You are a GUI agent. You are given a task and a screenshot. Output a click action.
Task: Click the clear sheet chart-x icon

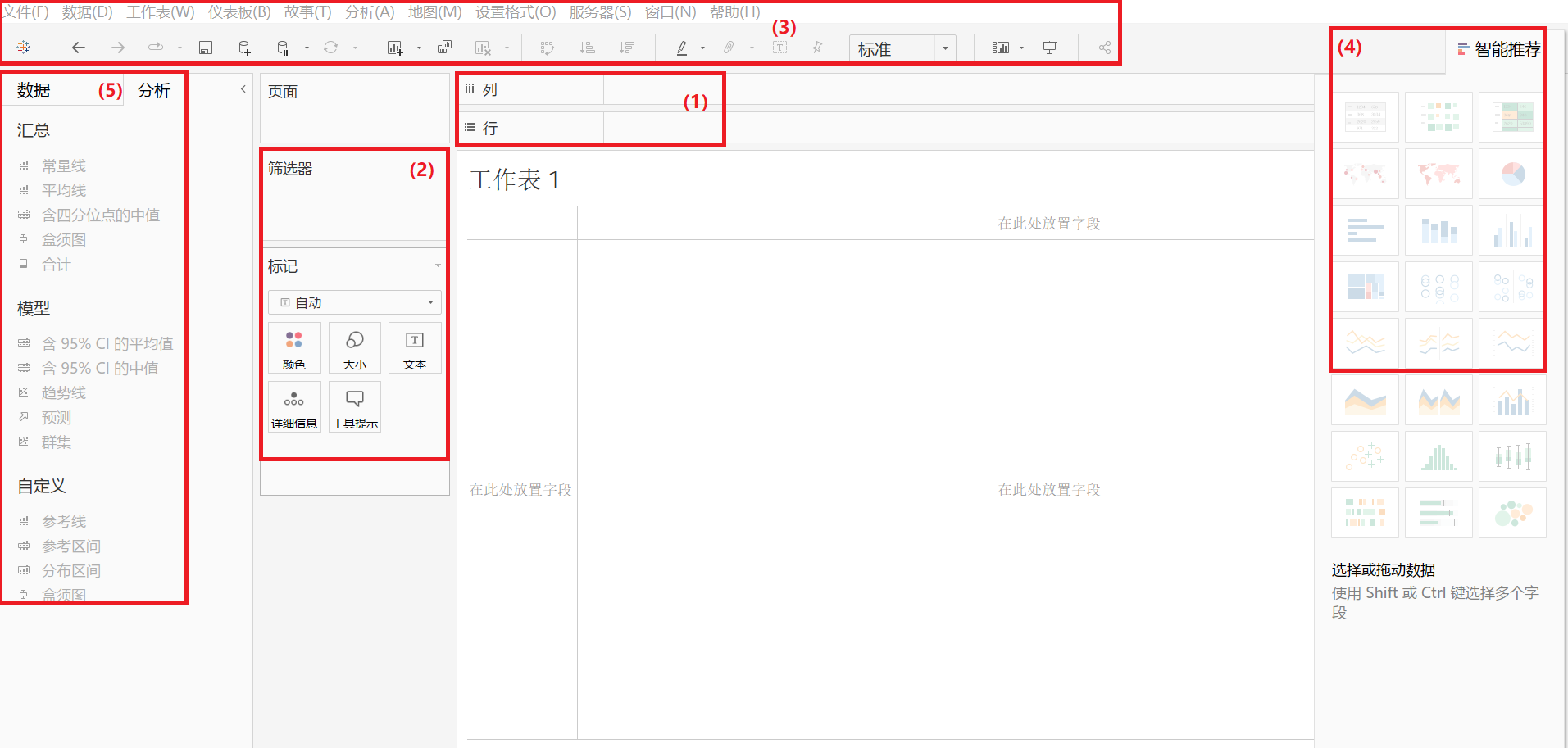click(x=484, y=48)
